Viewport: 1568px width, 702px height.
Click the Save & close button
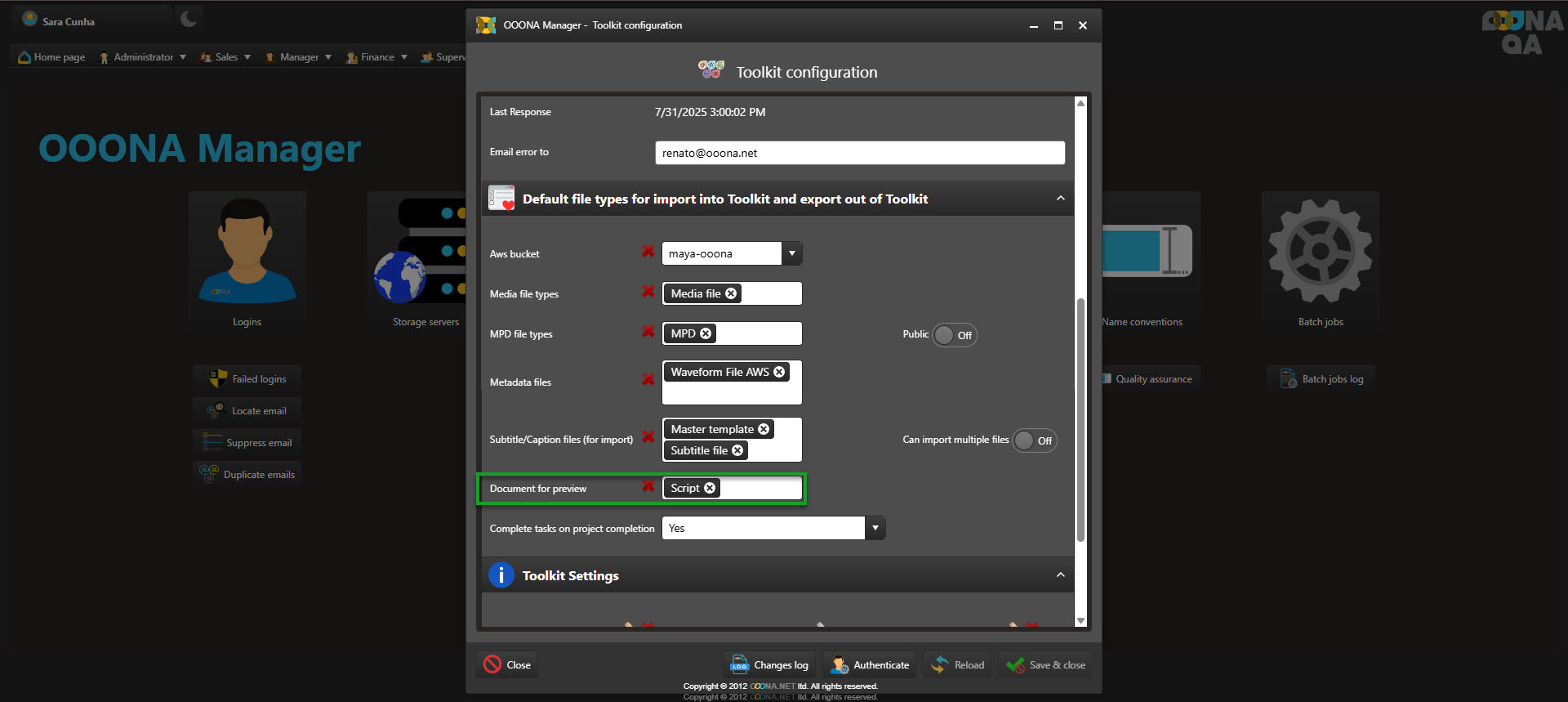[1047, 665]
